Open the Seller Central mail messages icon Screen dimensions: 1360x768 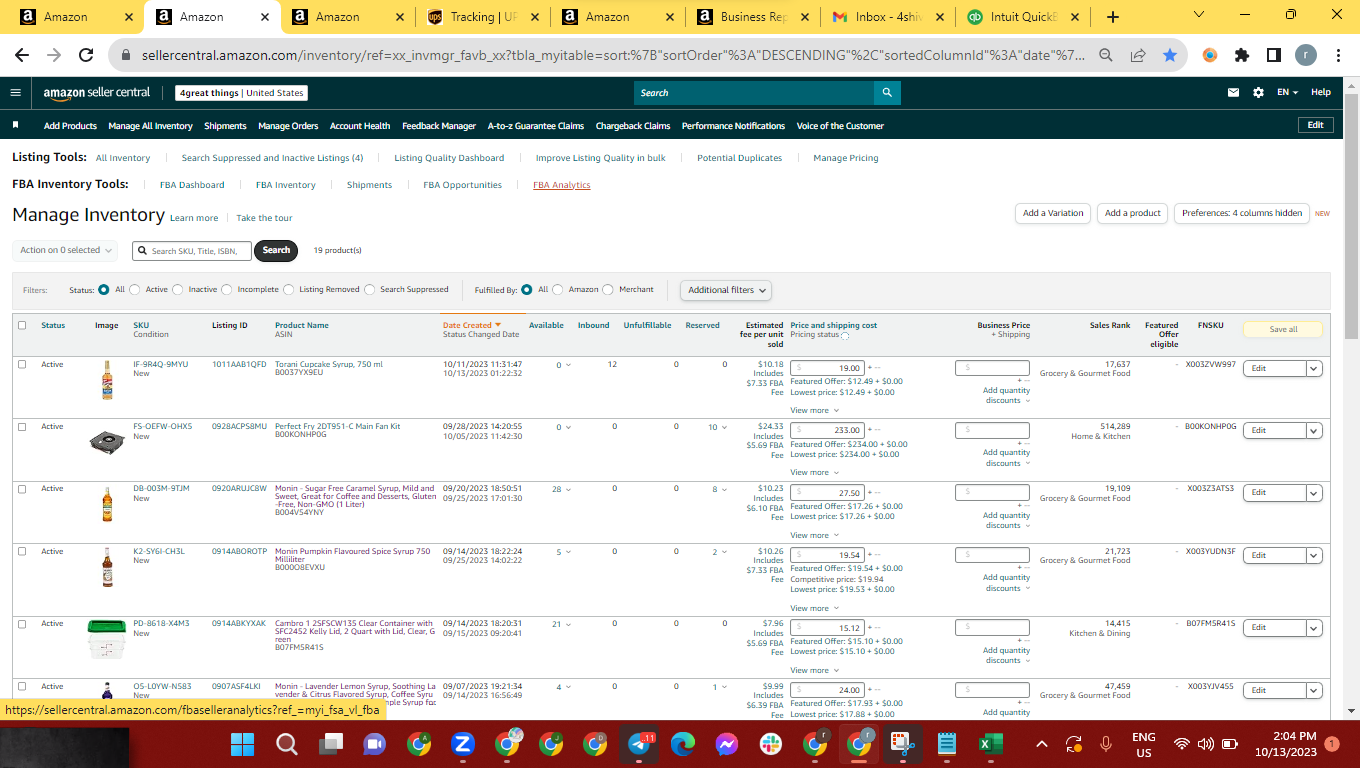click(1233, 93)
